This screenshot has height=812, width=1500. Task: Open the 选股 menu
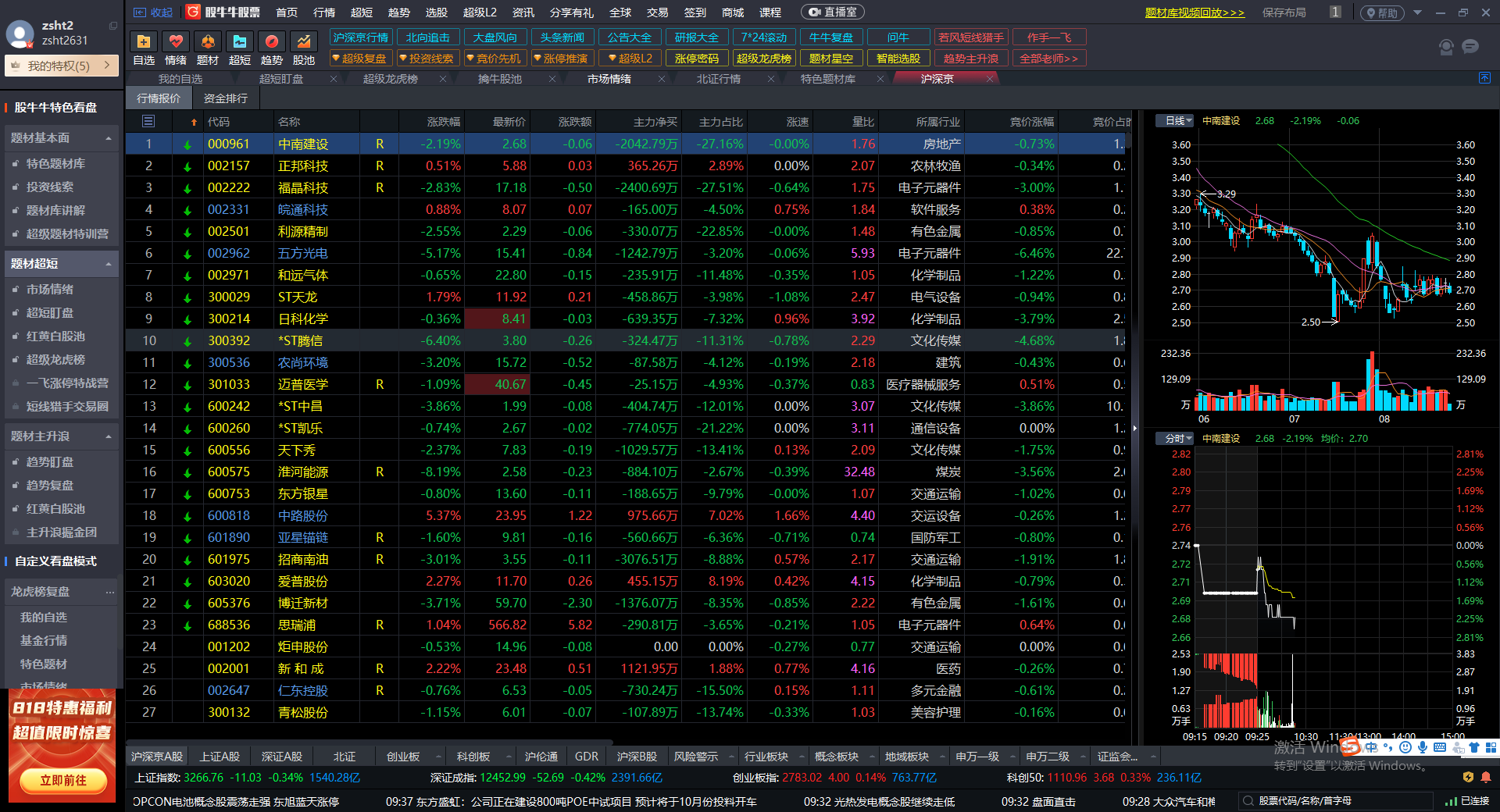(437, 12)
